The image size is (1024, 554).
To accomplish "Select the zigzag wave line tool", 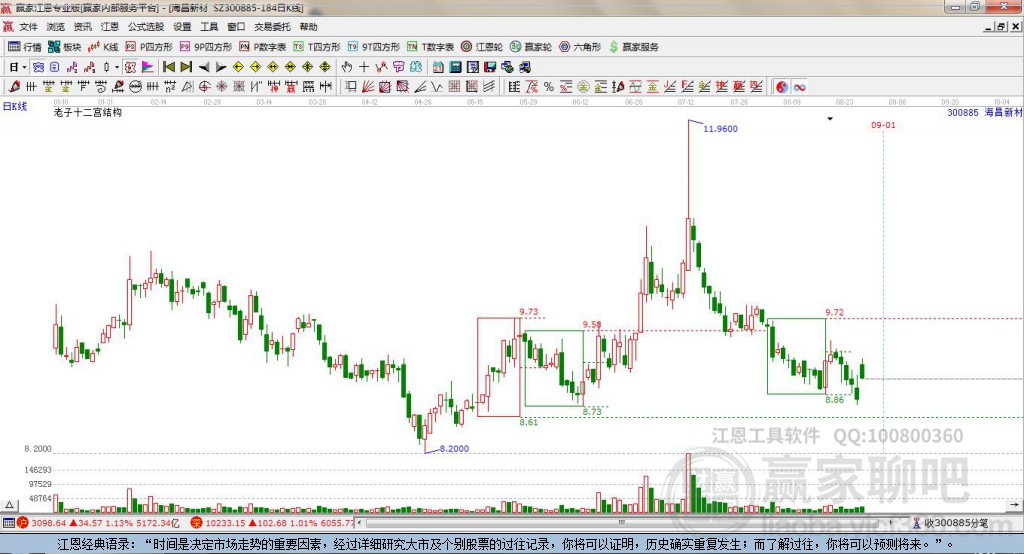I will click(x=437, y=87).
